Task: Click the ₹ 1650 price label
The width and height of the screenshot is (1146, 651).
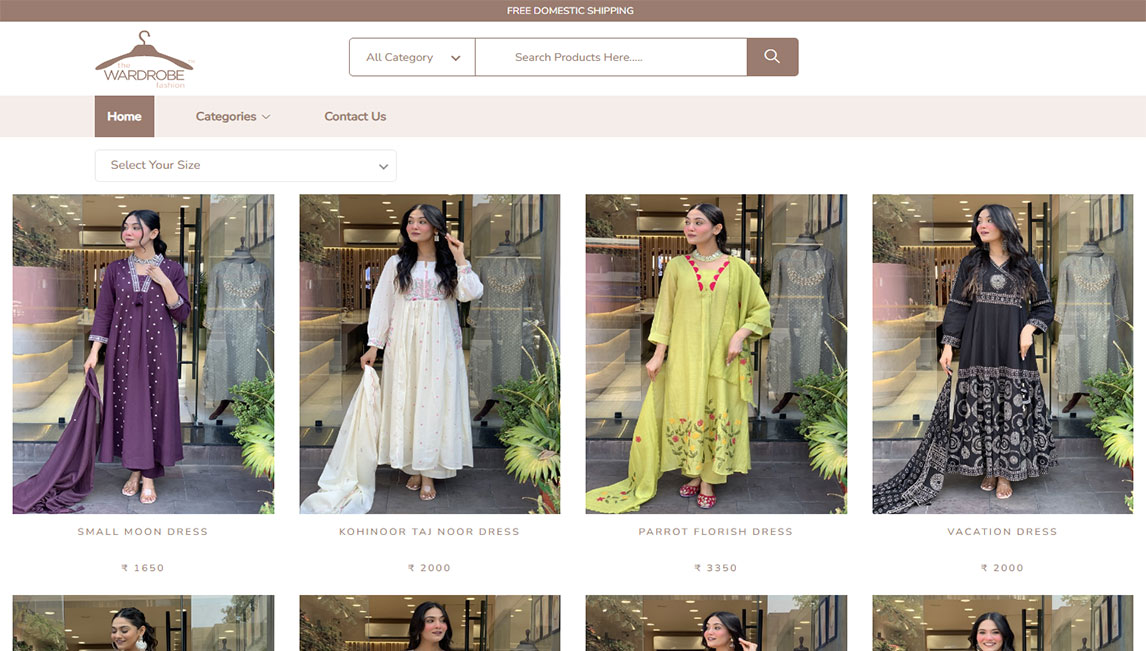Action: coord(143,568)
